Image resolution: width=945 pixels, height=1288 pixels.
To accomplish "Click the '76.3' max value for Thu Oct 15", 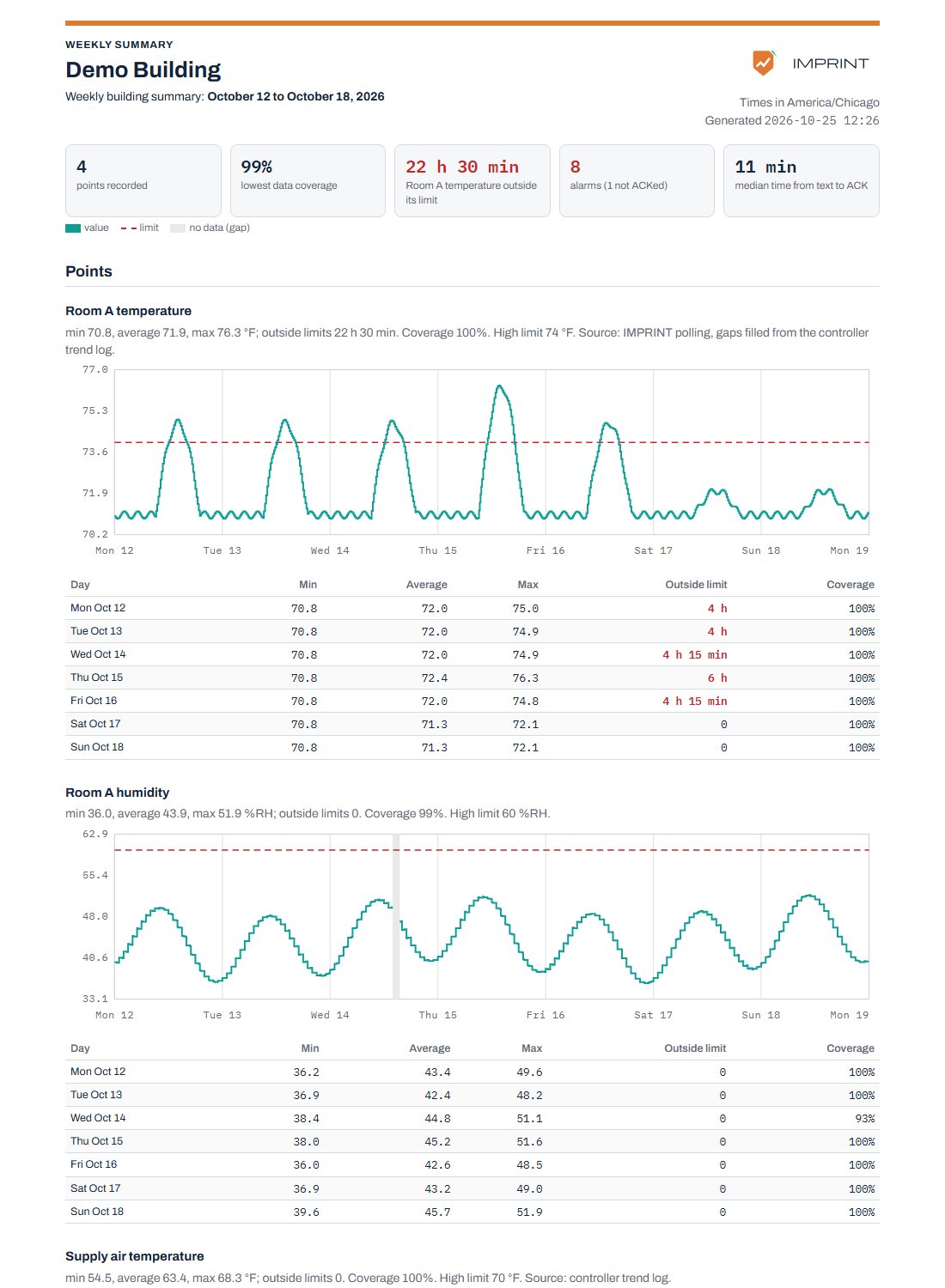I will coord(526,678).
